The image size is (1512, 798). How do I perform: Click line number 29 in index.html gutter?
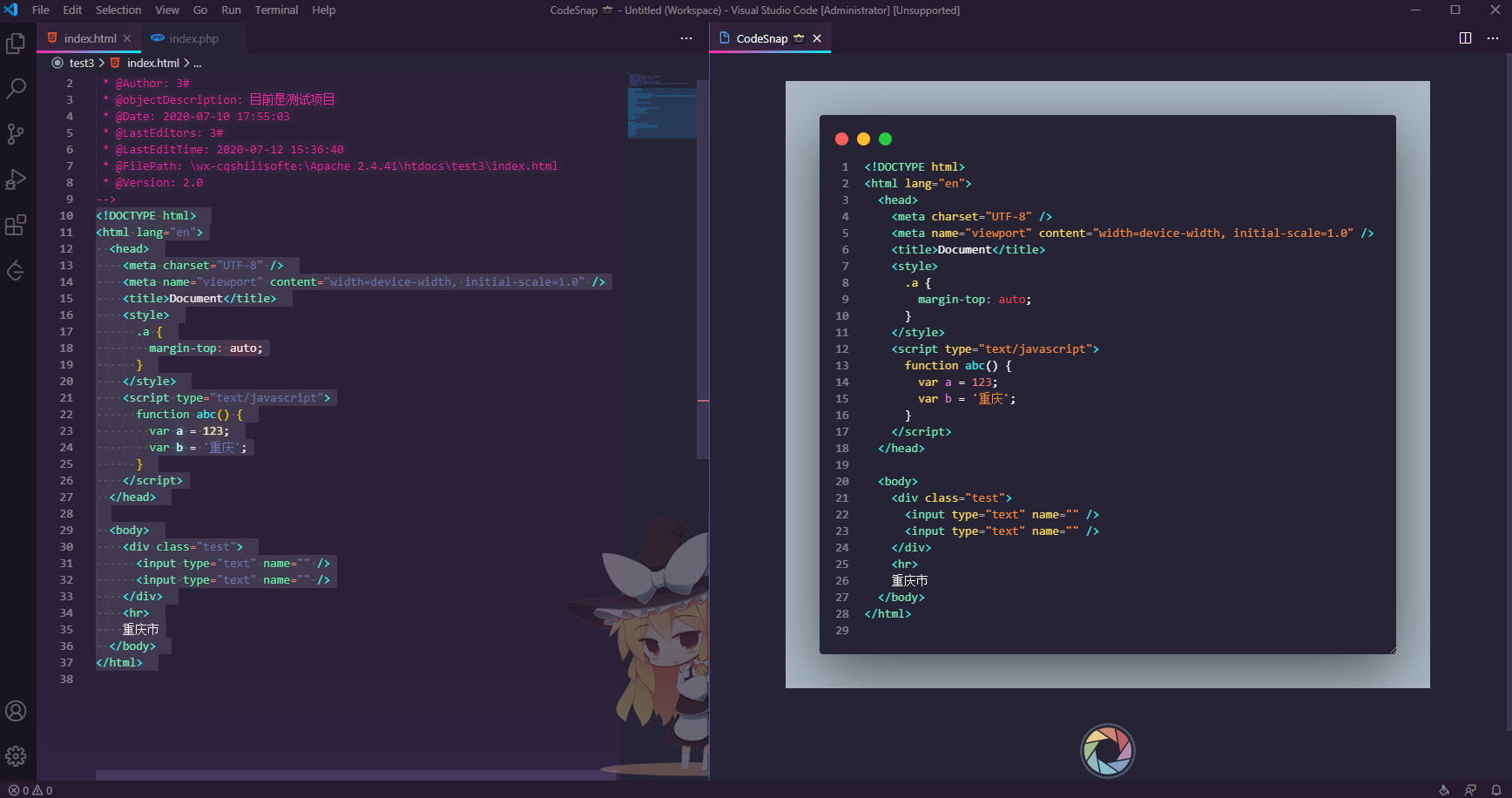(66, 530)
